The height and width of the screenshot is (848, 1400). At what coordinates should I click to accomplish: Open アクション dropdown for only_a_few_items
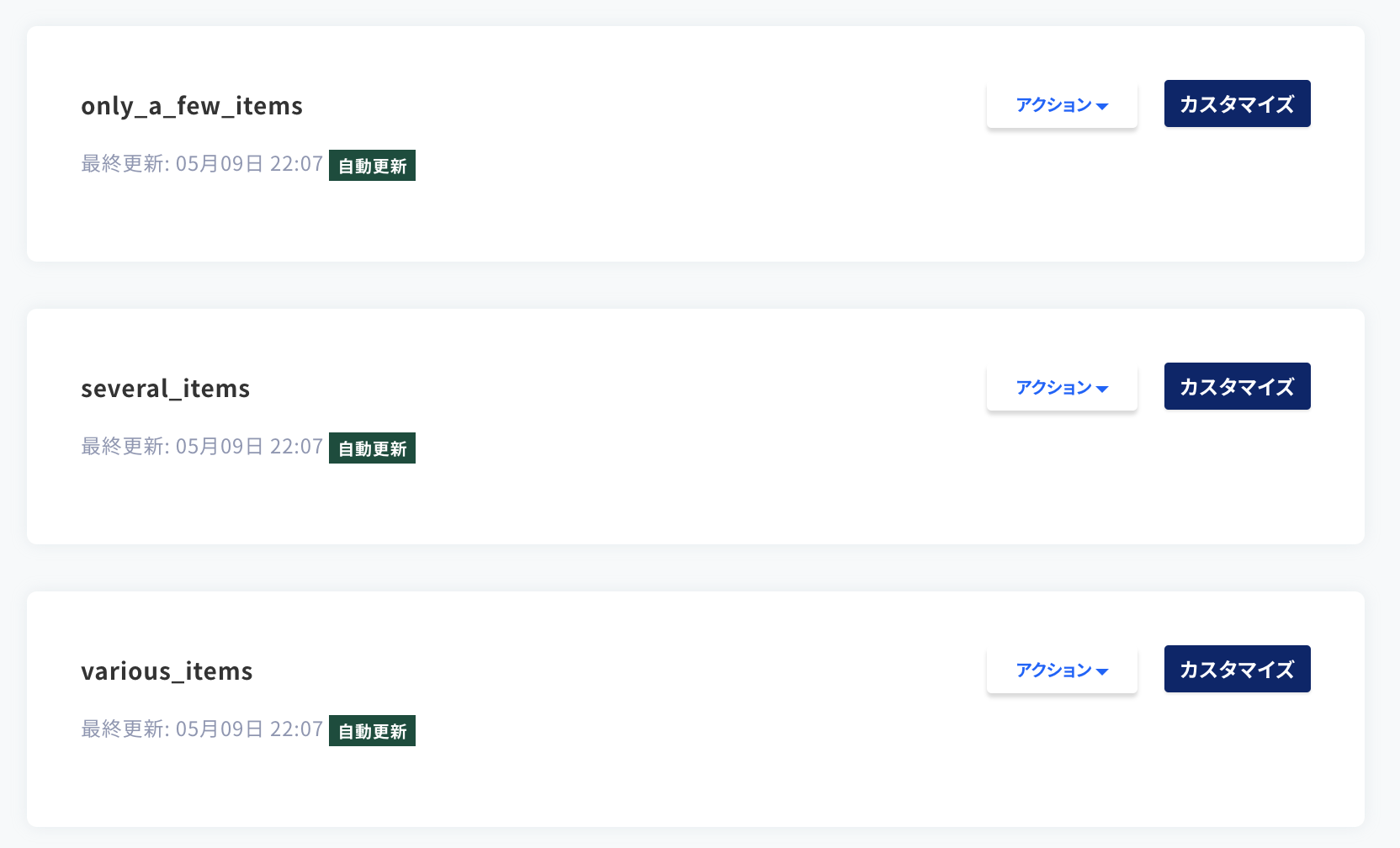pos(1062,105)
